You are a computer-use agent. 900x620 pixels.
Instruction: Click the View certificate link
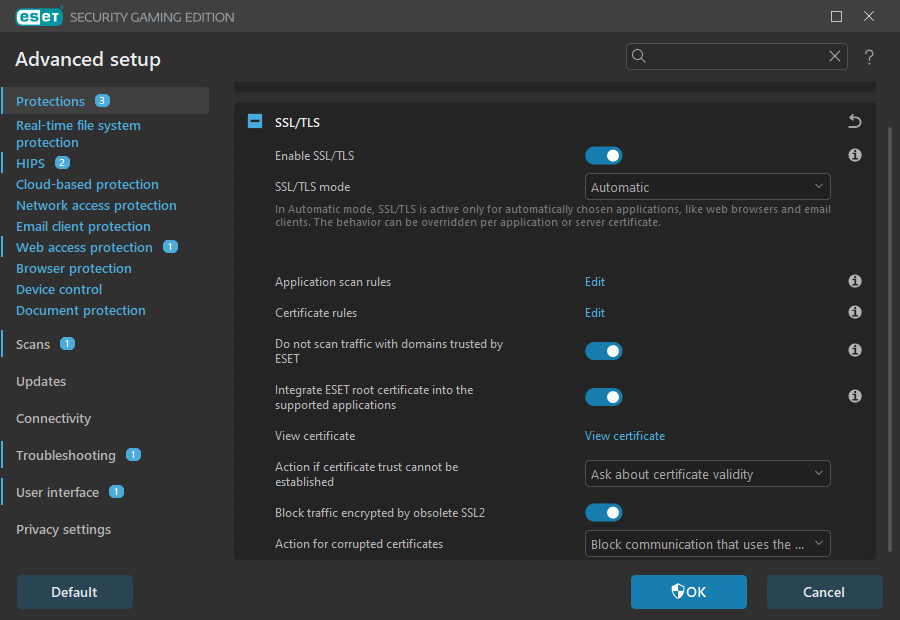coord(625,436)
